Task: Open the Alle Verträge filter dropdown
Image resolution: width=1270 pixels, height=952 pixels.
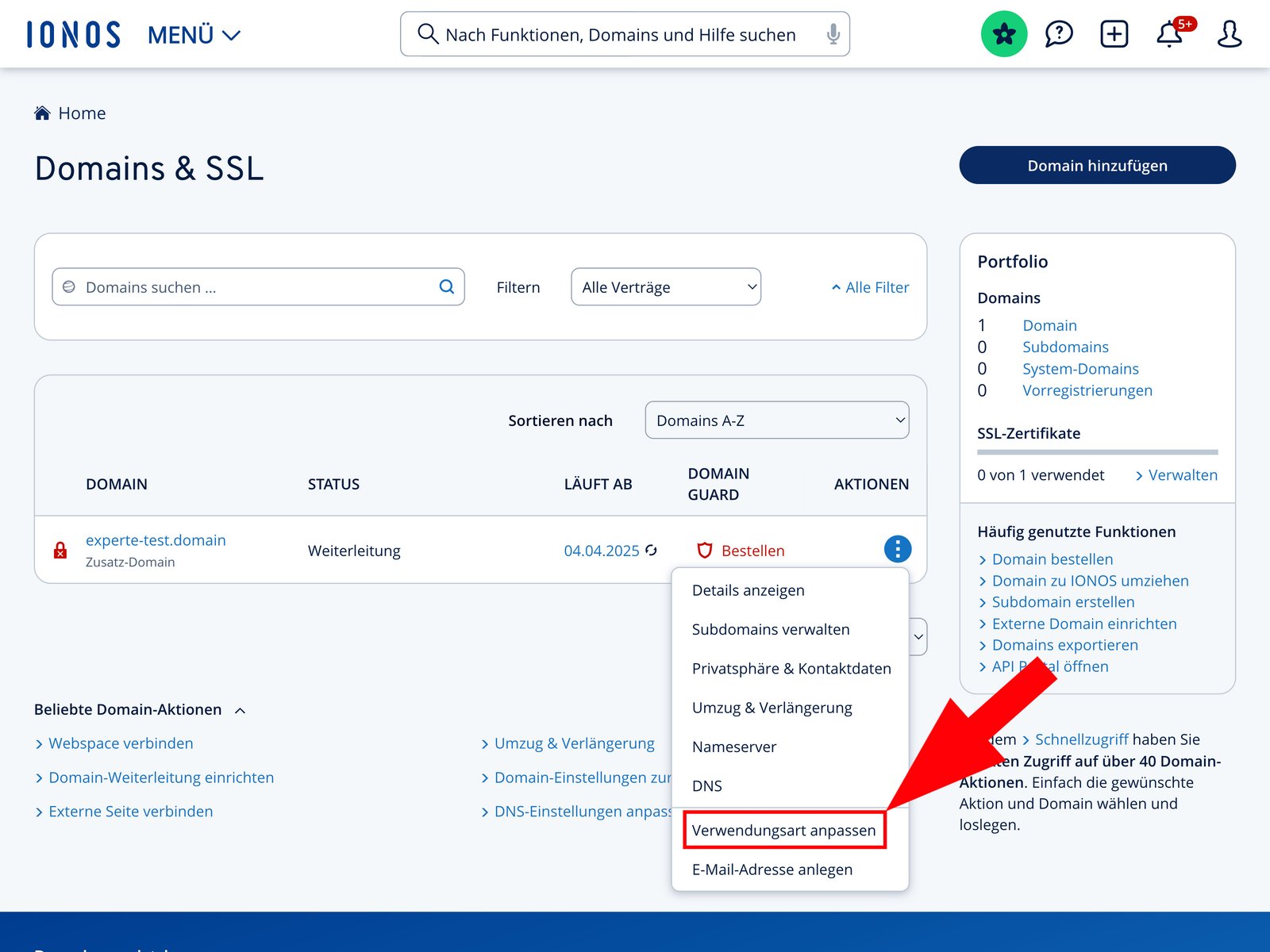Action: [x=665, y=286]
